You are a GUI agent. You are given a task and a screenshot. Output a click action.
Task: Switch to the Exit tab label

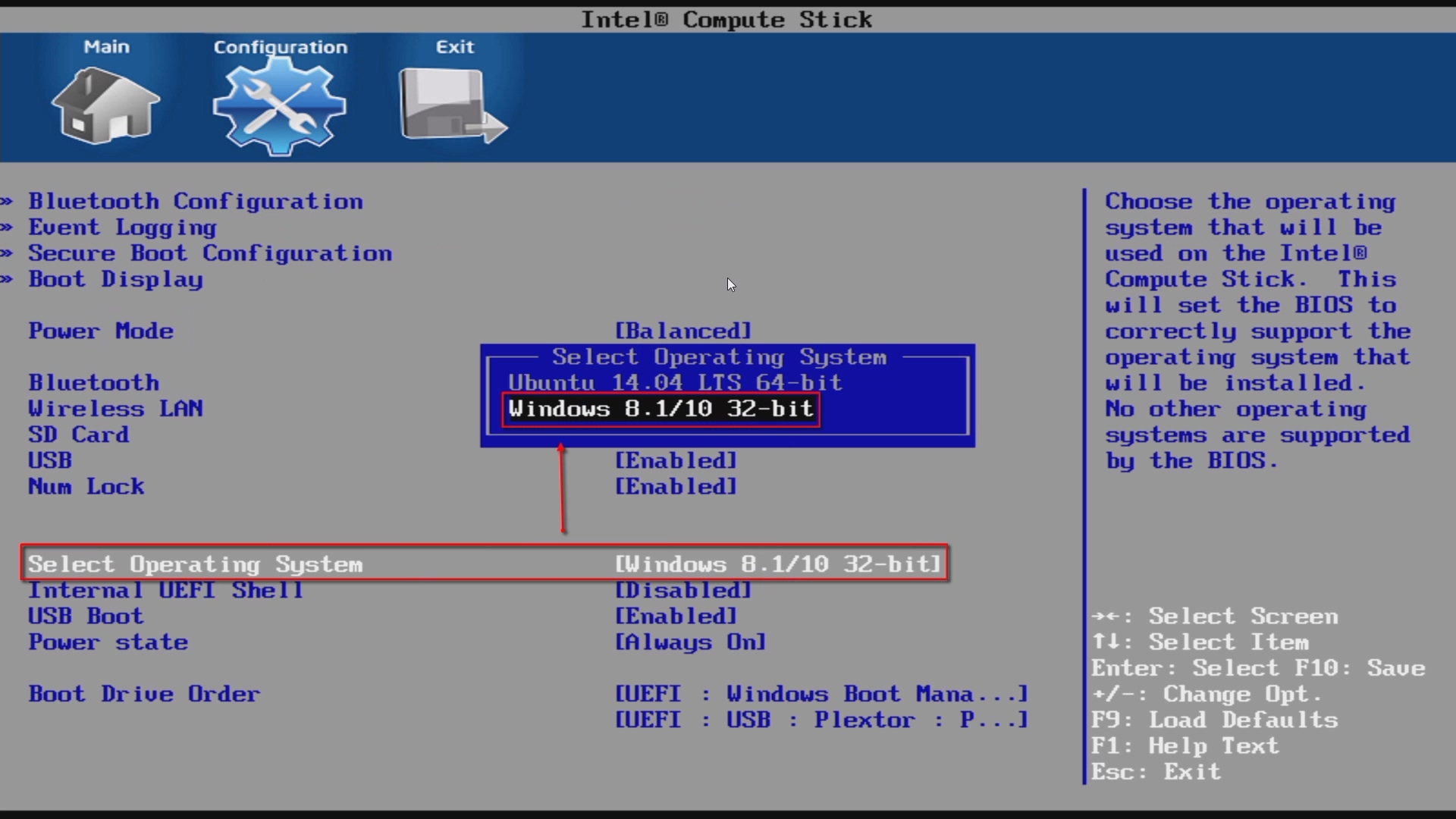(x=454, y=47)
